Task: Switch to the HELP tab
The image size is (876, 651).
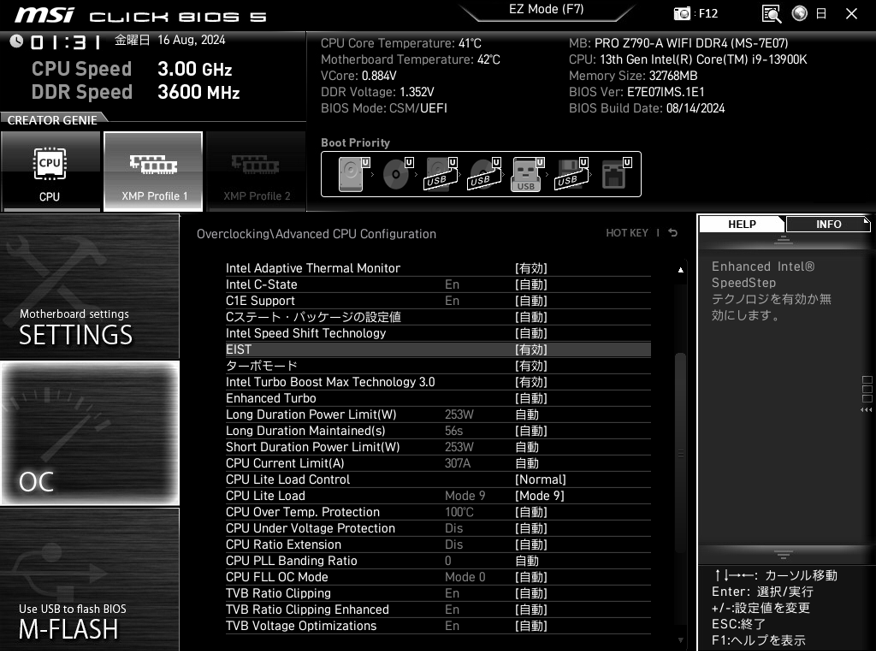Action: (741, 224)
